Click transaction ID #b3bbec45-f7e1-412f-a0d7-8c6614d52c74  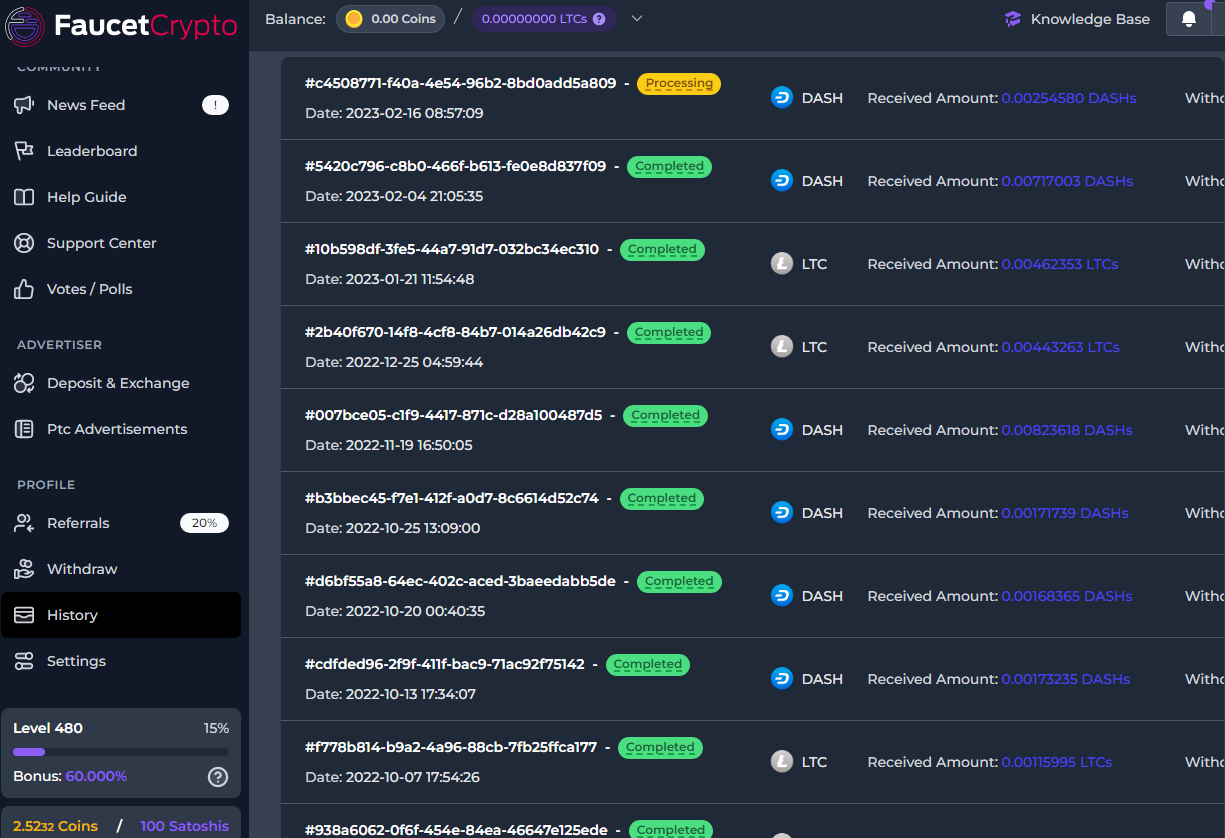(x=452, y=498)
